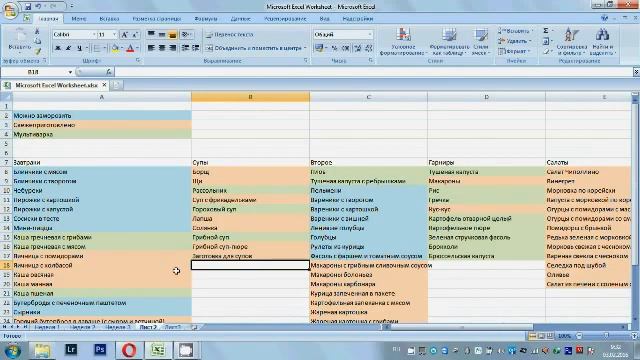This screenshot has height=360, width=640.
Task: Open the Formulas (Формулы) ribbon tab
Action: pyautogui.click(x=206, y=19)
